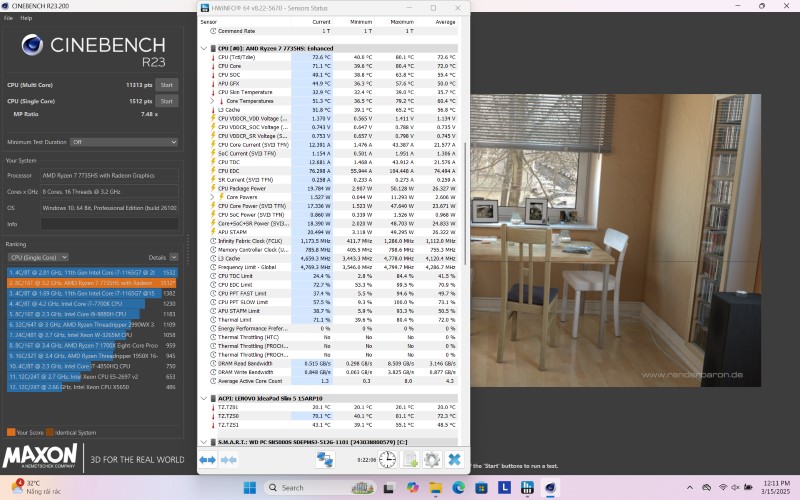This screenshot has width=800, height=500.
Task: Select ranking row AMD Ryzen 7 7735HS
Action: [x=92, y=283]
